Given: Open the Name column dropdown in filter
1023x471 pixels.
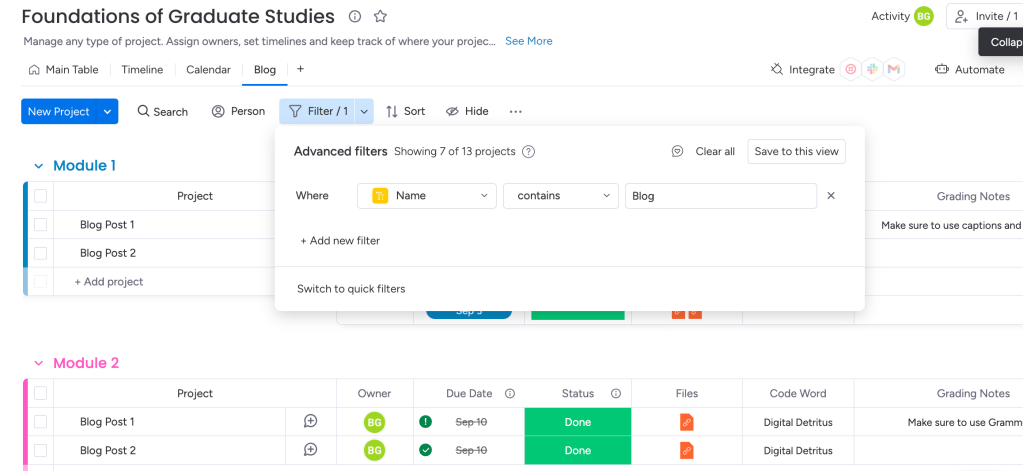Looking at the screenshot, I should click(426, 196).
